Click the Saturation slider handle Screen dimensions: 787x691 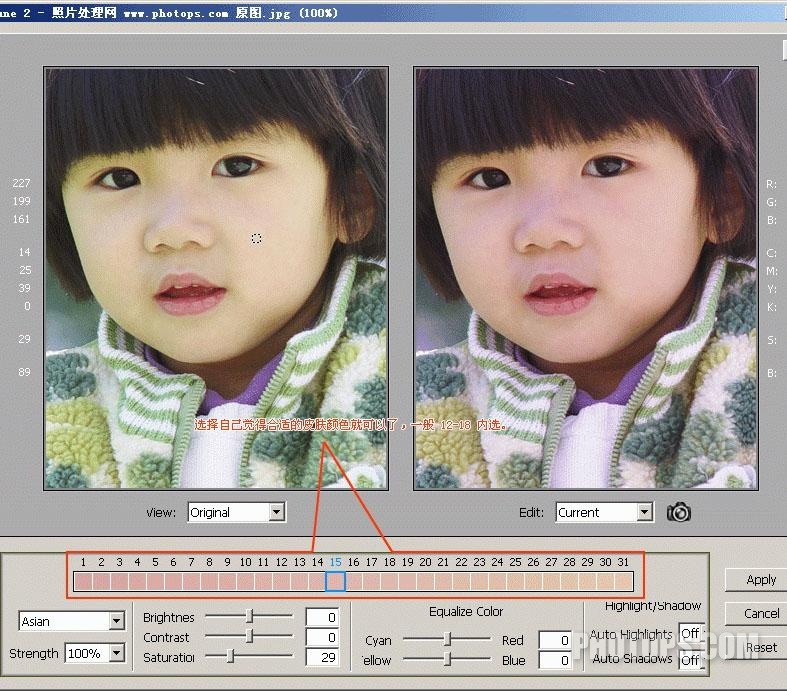230,656
